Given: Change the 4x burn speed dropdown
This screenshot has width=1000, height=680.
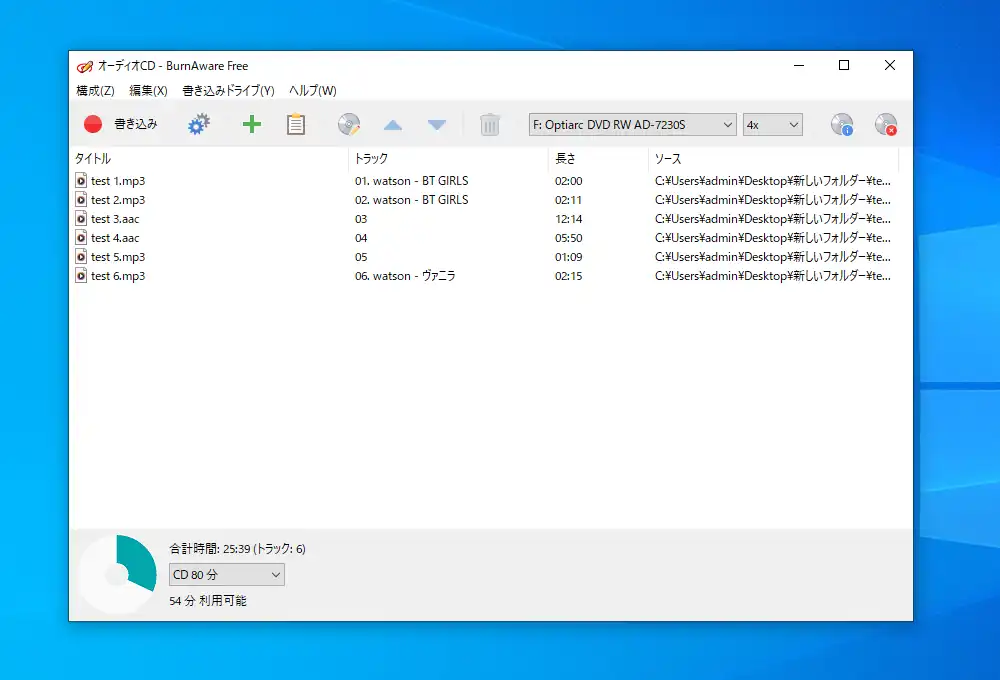Looking at the screenshot, I should click(x=772, y=124).
